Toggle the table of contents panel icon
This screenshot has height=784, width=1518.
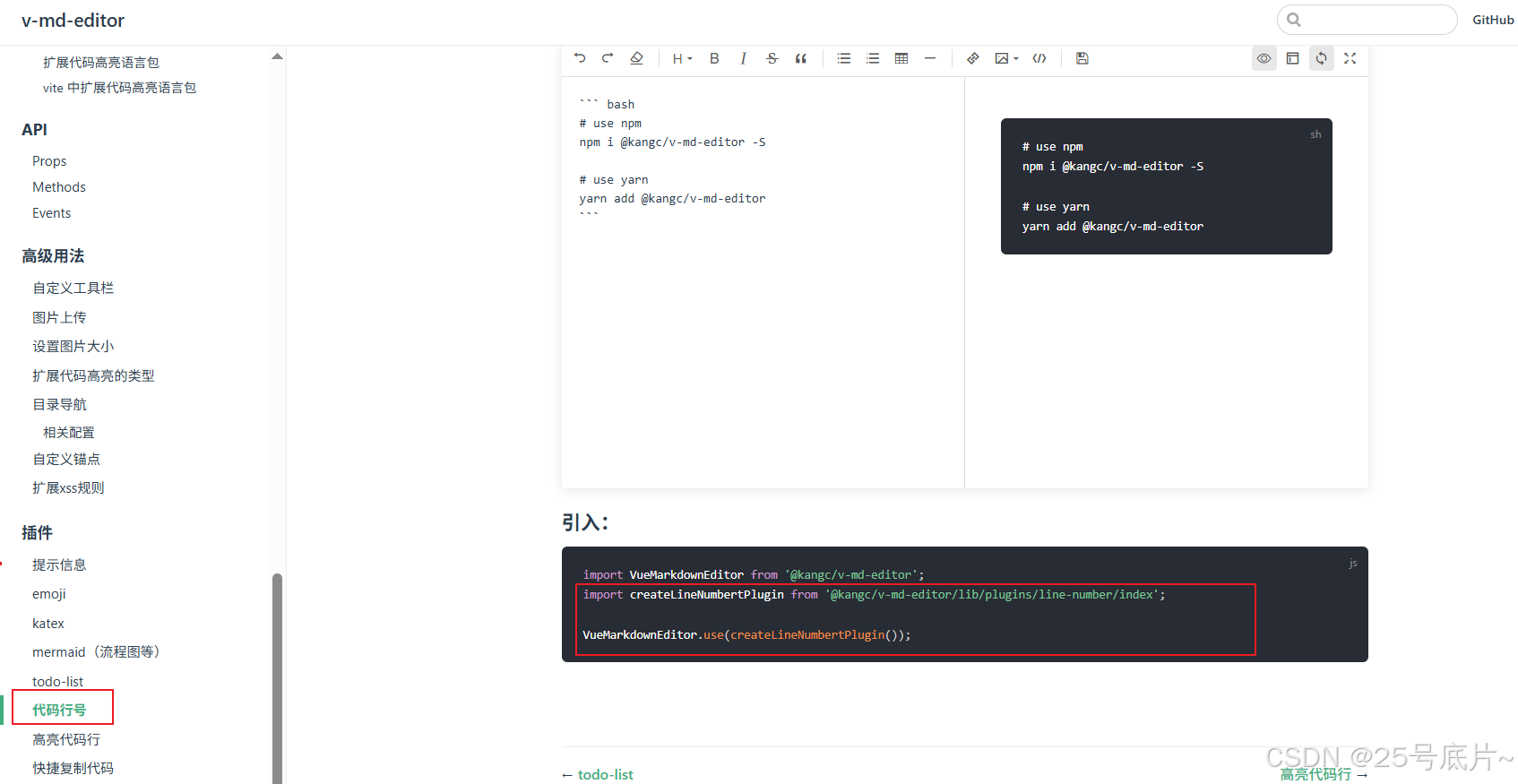[1292, 58]
